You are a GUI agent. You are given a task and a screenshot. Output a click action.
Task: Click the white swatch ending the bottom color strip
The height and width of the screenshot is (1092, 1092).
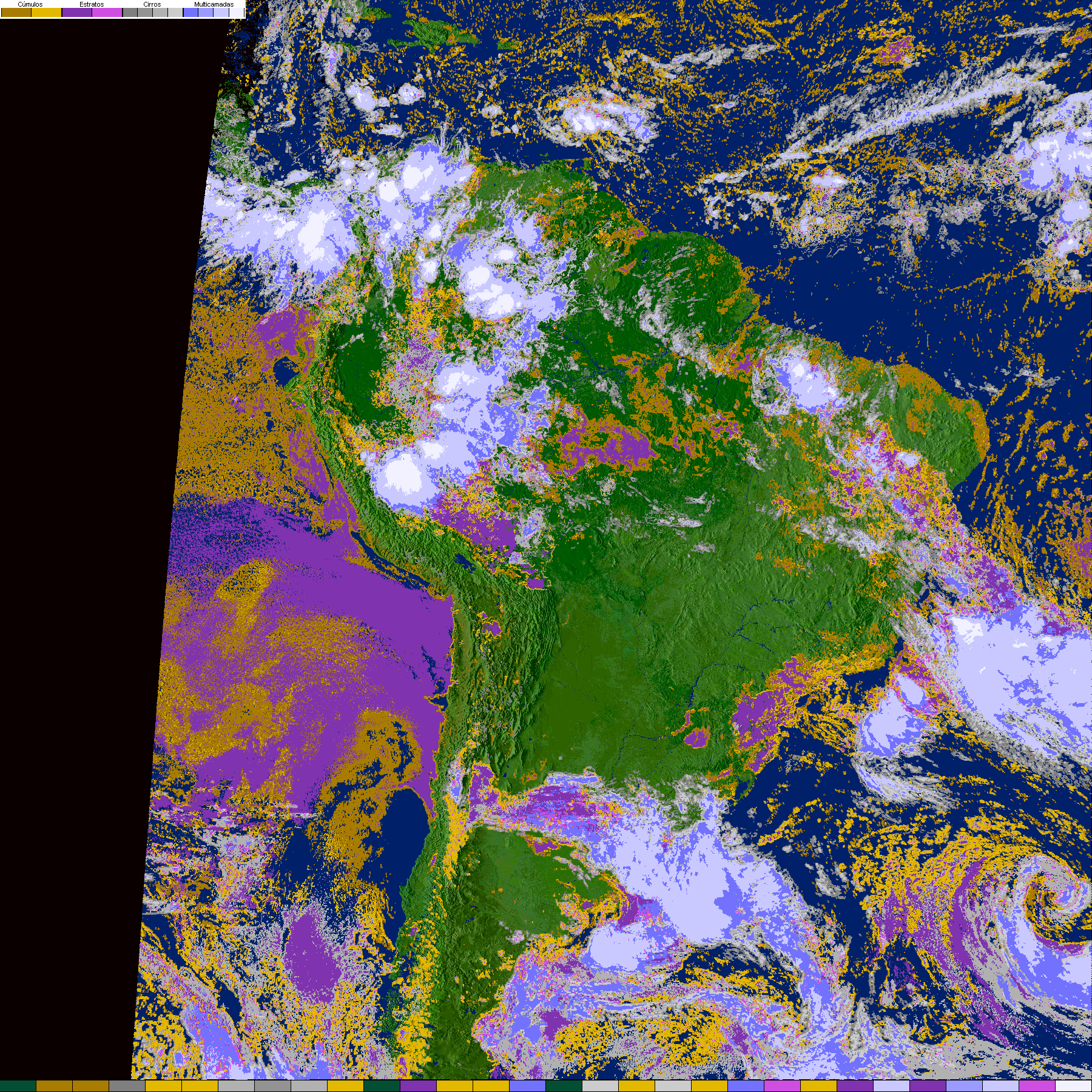coord(1073,1086)
